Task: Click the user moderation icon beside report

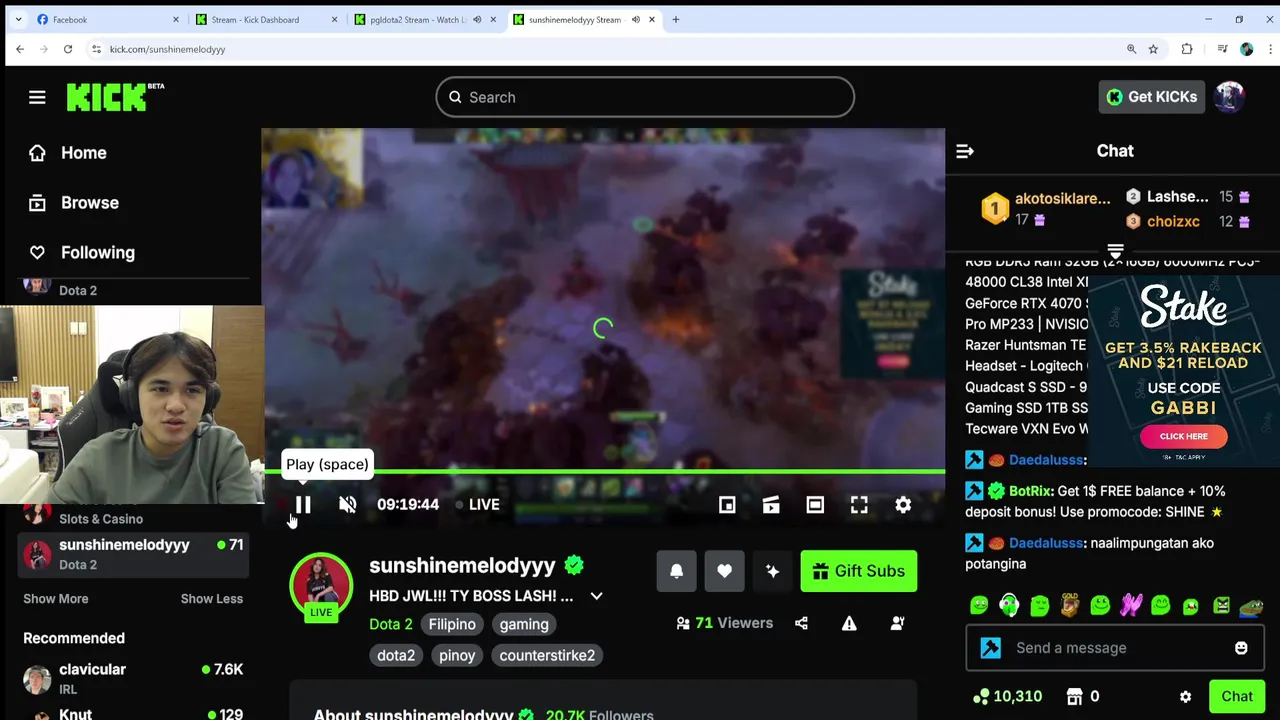Action: (x=897, y=623)
